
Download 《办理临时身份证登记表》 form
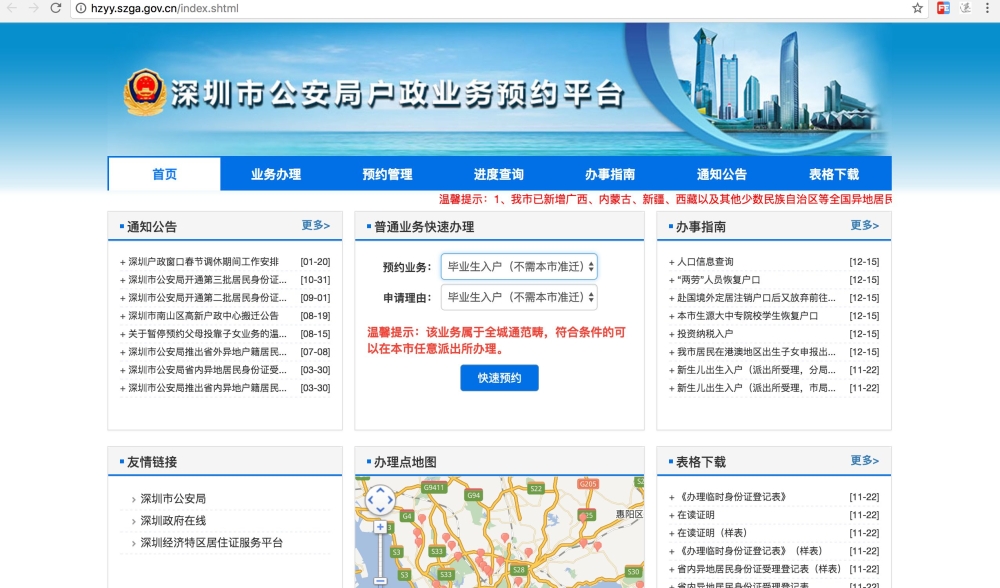tap(733, 497)
